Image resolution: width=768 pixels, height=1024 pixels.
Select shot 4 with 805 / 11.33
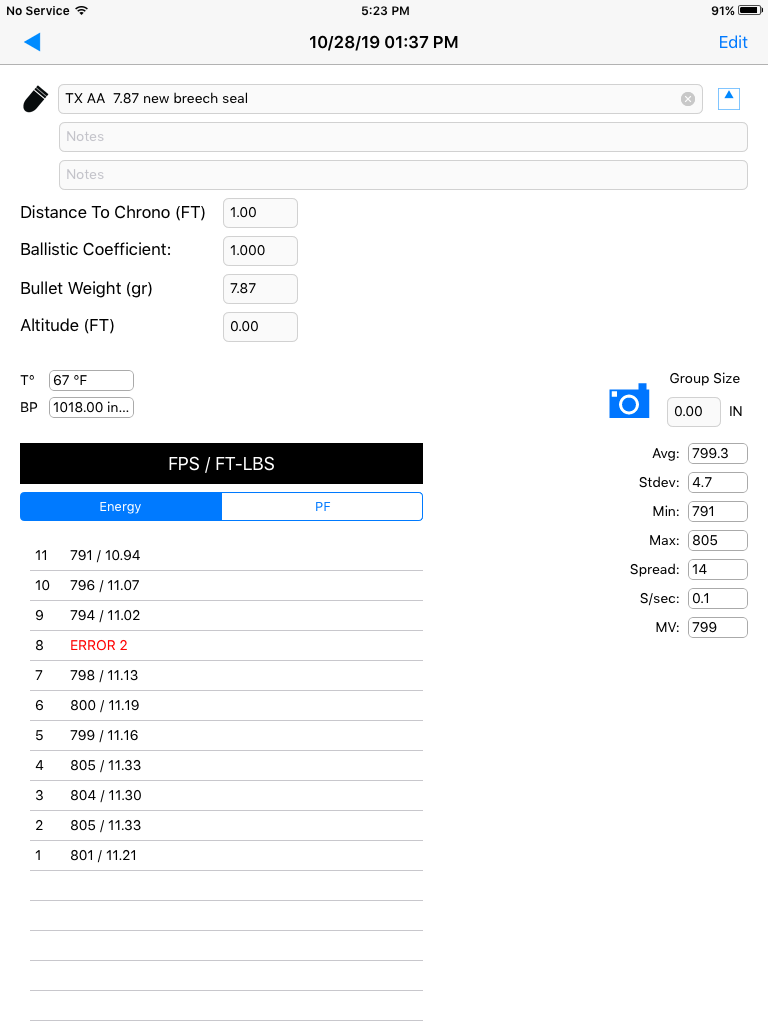click(226, 765)
